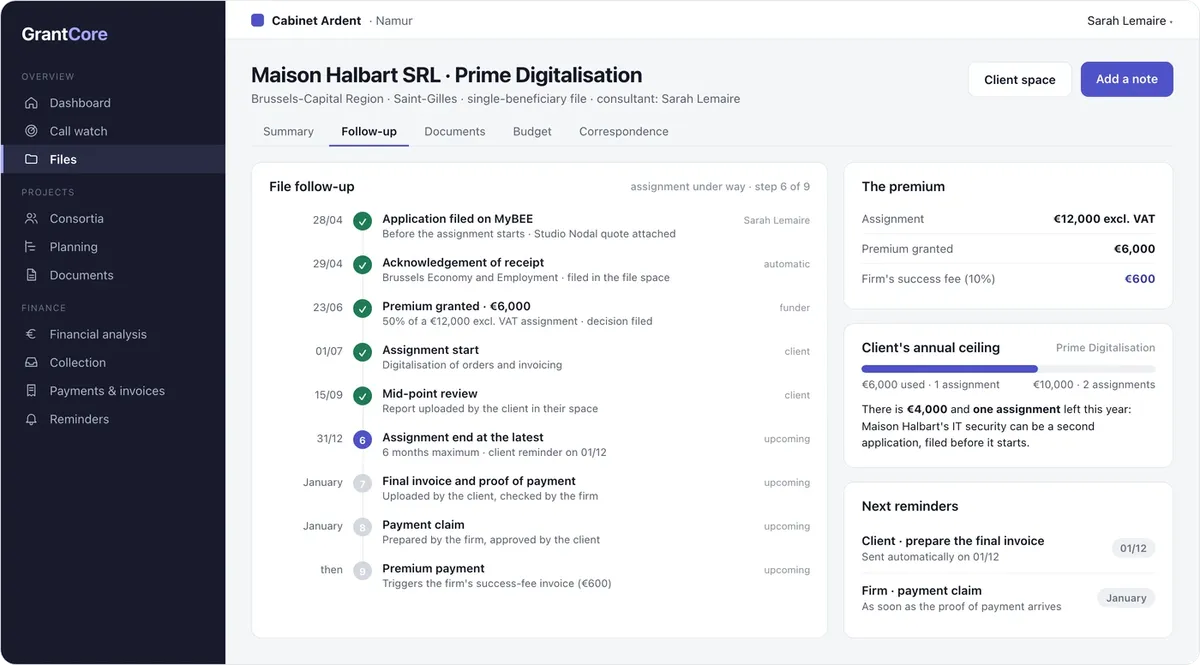Viewport: 1200px width, 665px height.
Task: Click the euro icon for Financial analysis
Action: (31, 334)
